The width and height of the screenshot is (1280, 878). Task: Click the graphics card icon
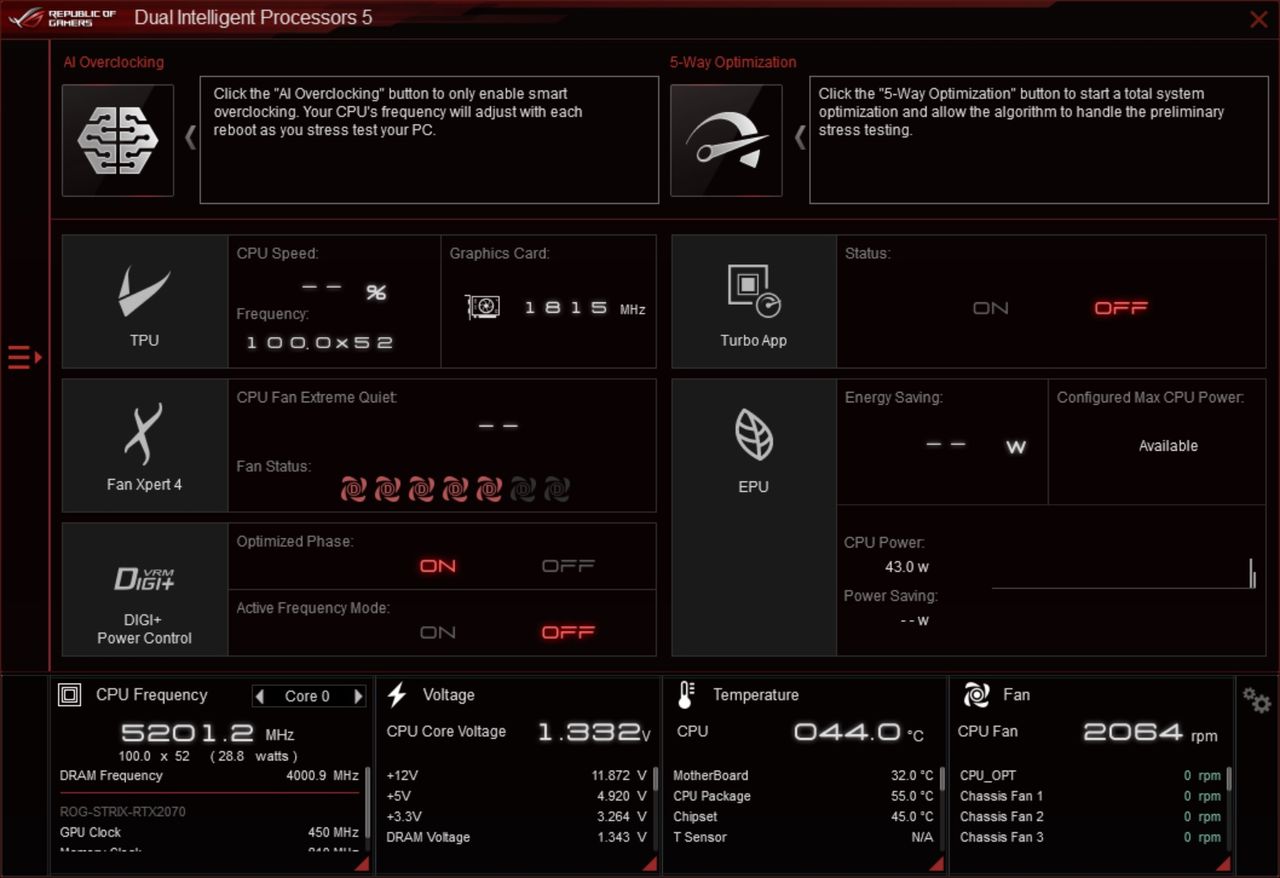click(484, 307)
